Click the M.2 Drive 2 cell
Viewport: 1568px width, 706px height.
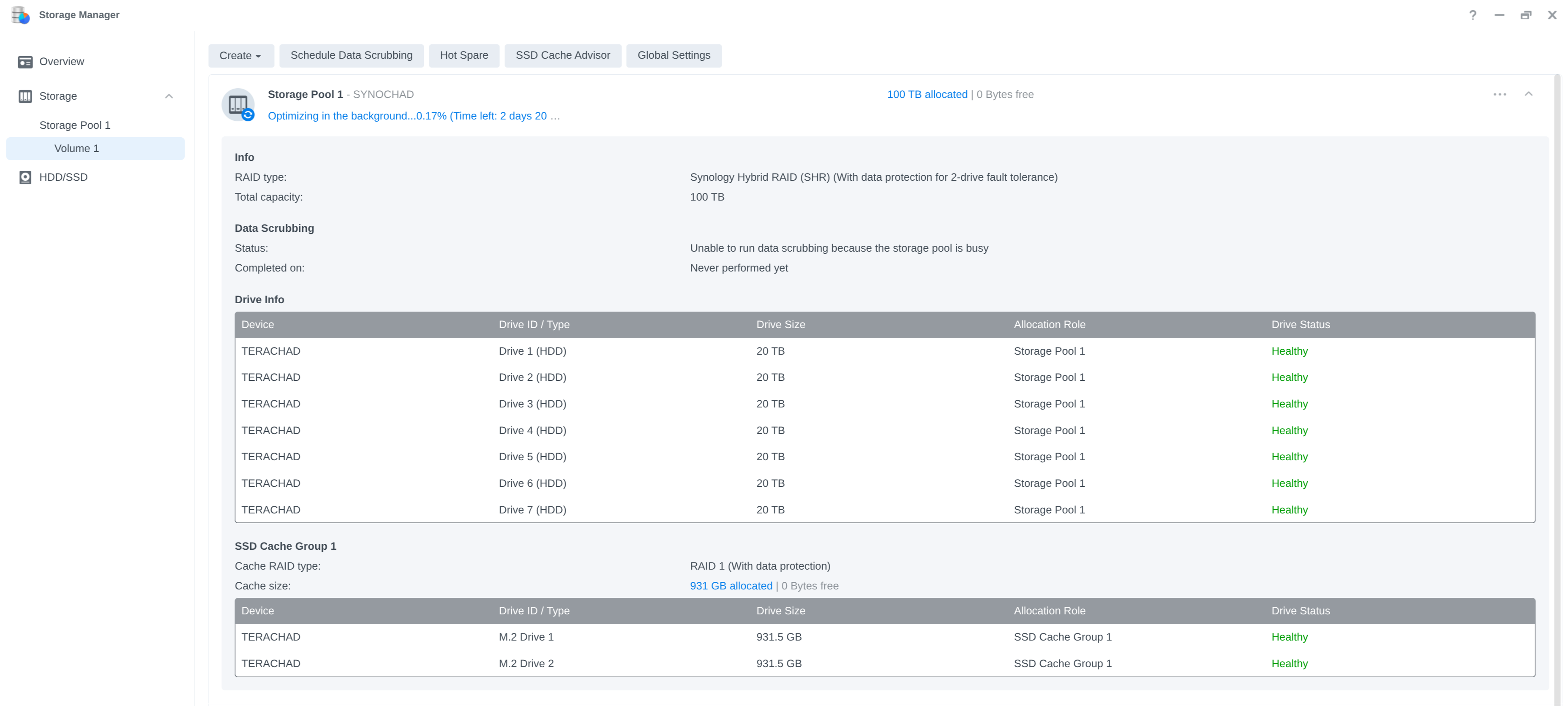pos(526,663)
